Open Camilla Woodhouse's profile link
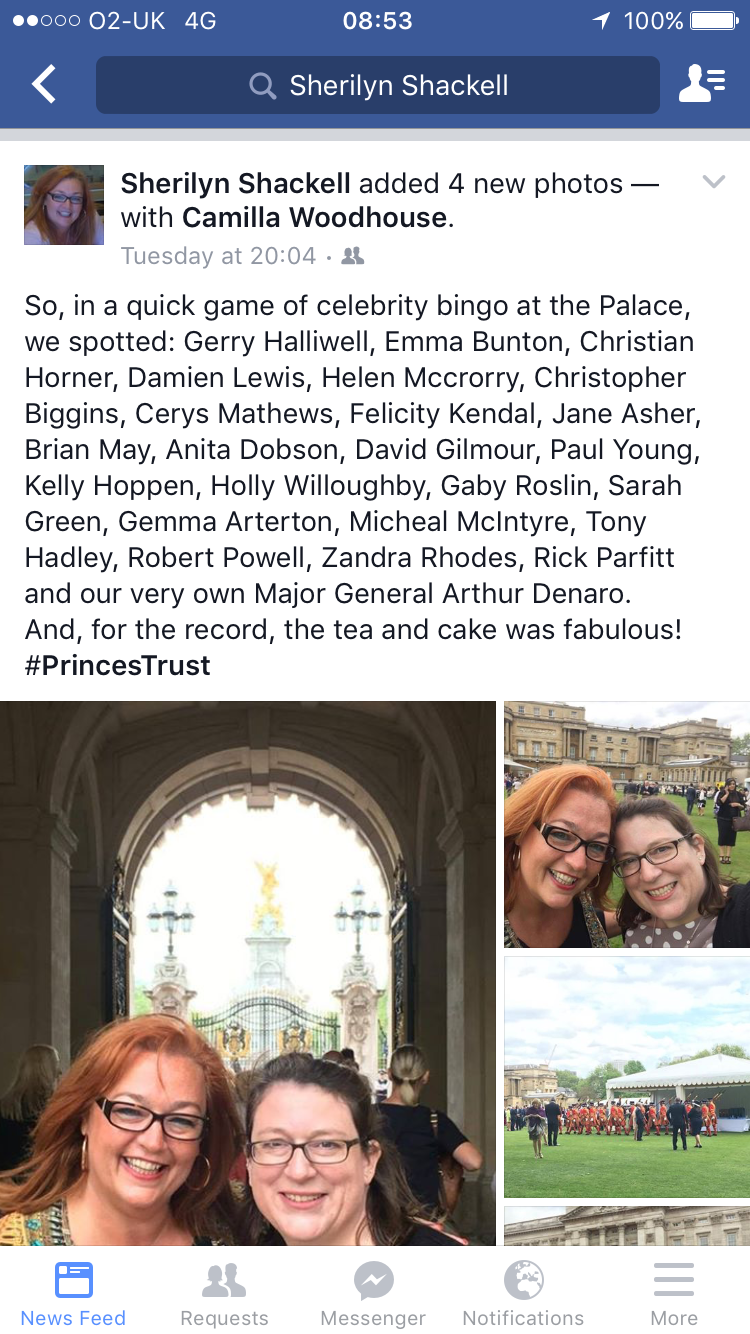The image size is (750, 1334). tap(314, 217)
